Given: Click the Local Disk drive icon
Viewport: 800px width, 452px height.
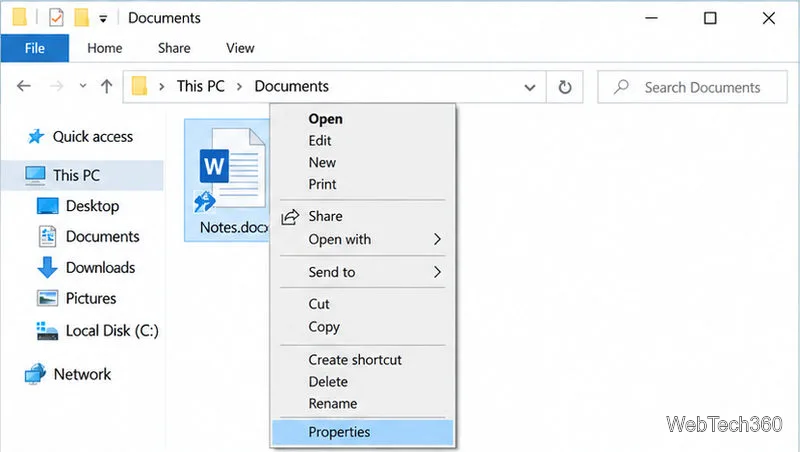Looking at the screenshot, I should [x=47, y=331].
